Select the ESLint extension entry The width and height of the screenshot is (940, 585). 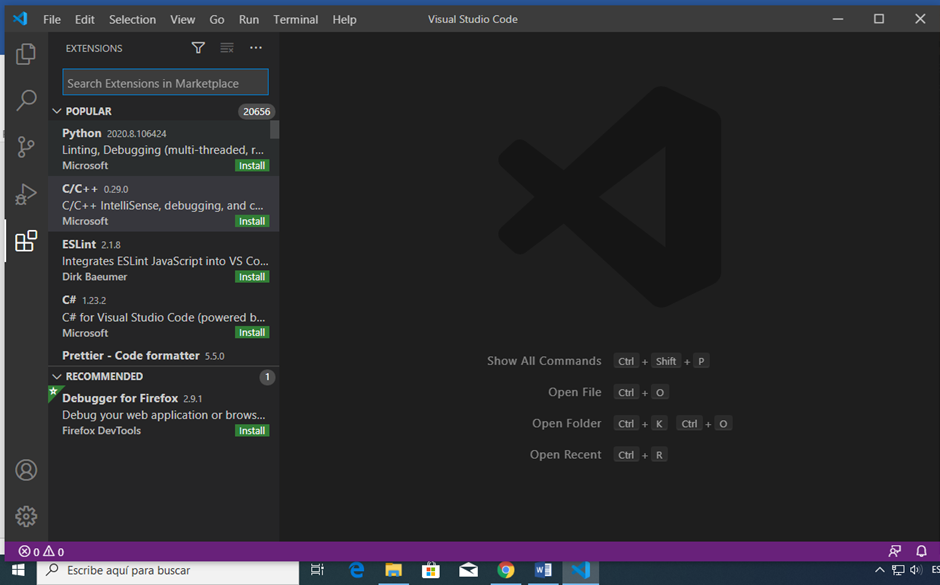[x=163, y=260]
